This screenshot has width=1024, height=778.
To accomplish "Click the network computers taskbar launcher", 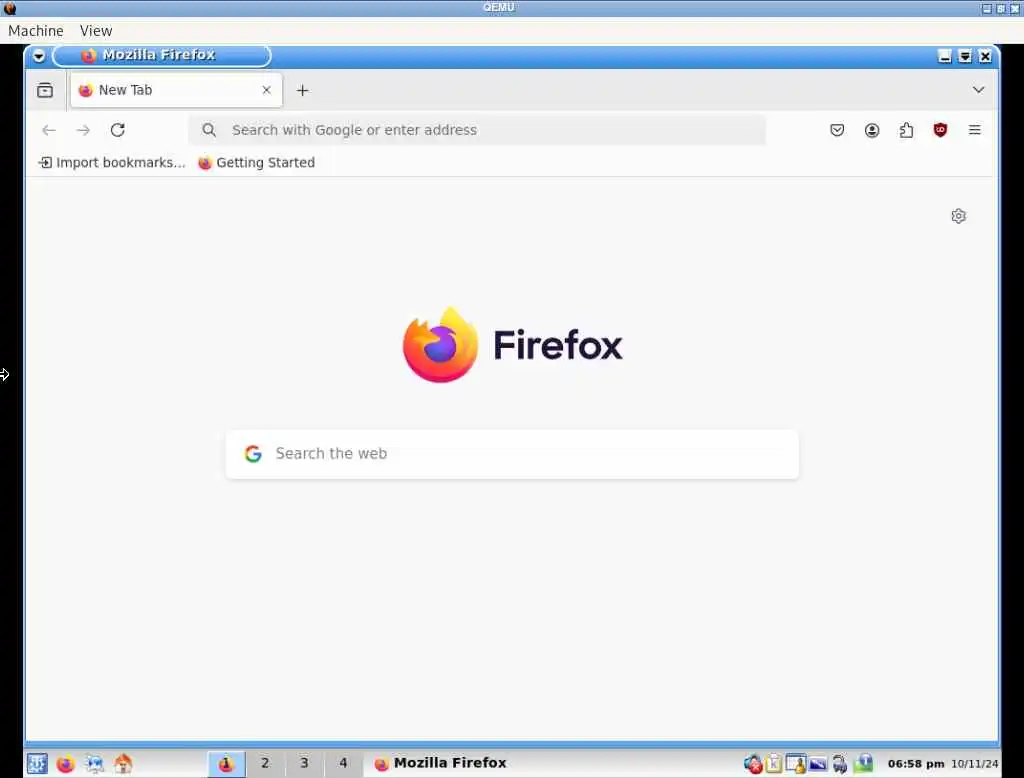I will pyautogui.click(x=94, y=763).
